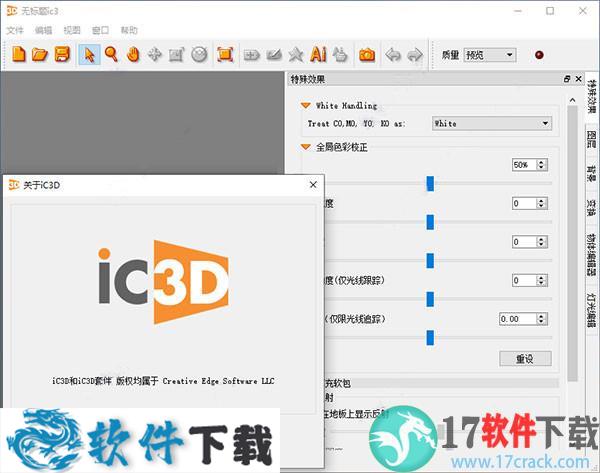Screen dimensions: 600x473
Task: Open the 编辑 menu
Action: pos(43,30)
